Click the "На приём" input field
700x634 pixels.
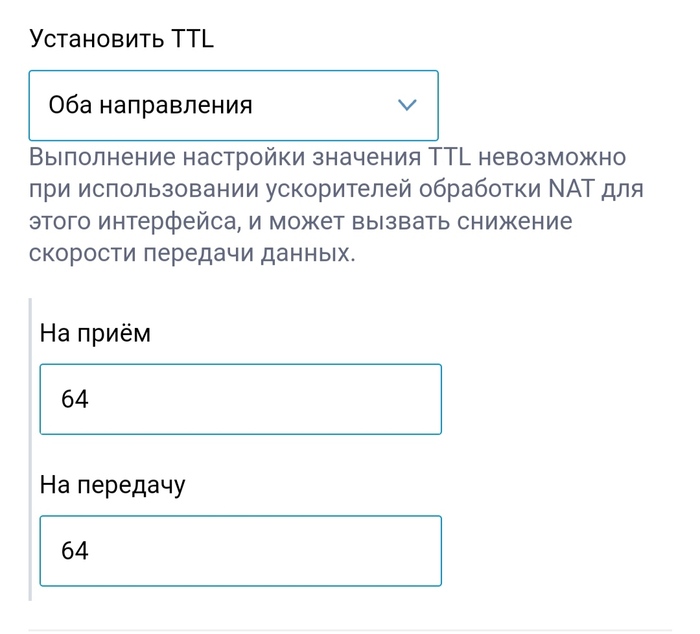tap(240, 399)
